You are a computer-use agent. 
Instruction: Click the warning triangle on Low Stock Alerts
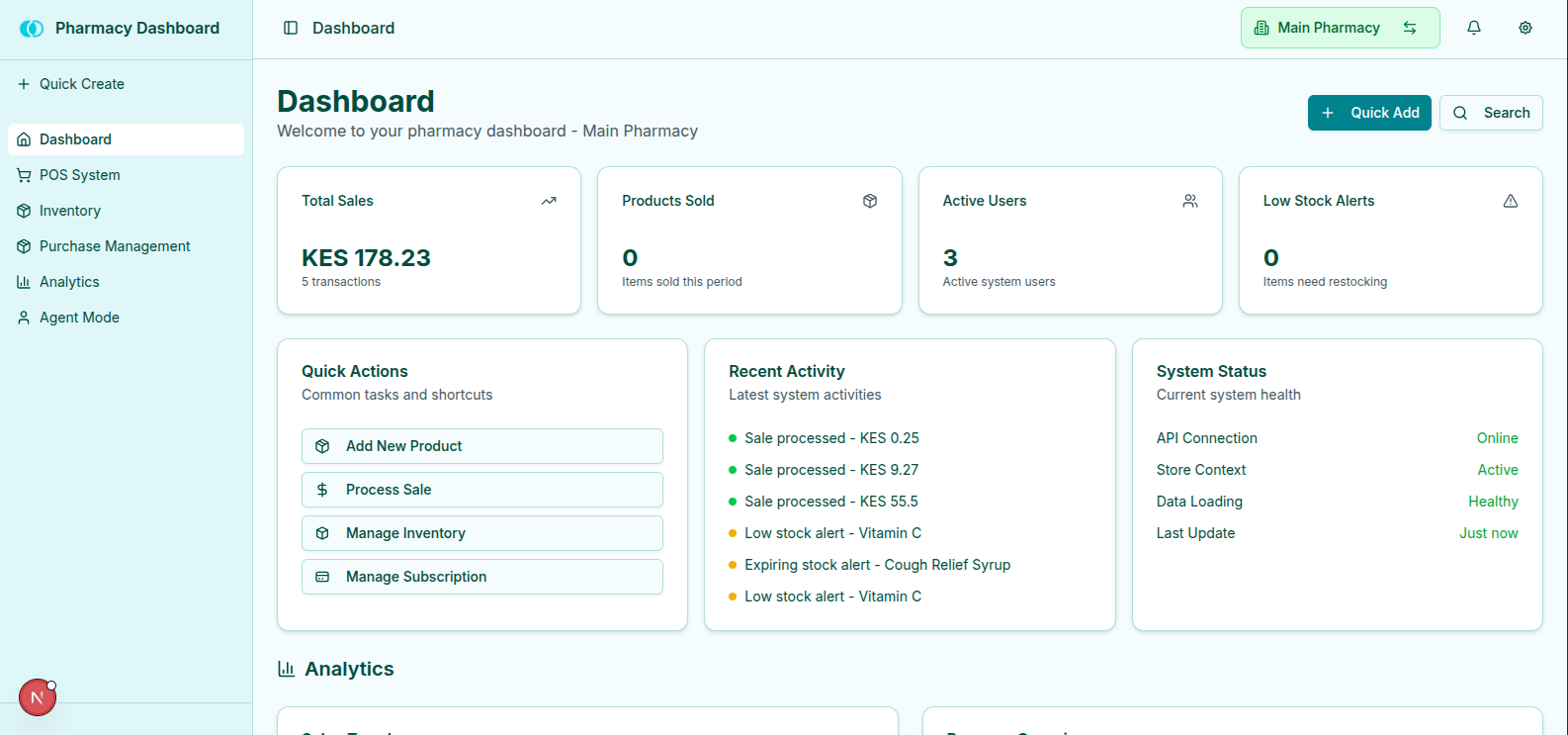(x=1511, y=201)
